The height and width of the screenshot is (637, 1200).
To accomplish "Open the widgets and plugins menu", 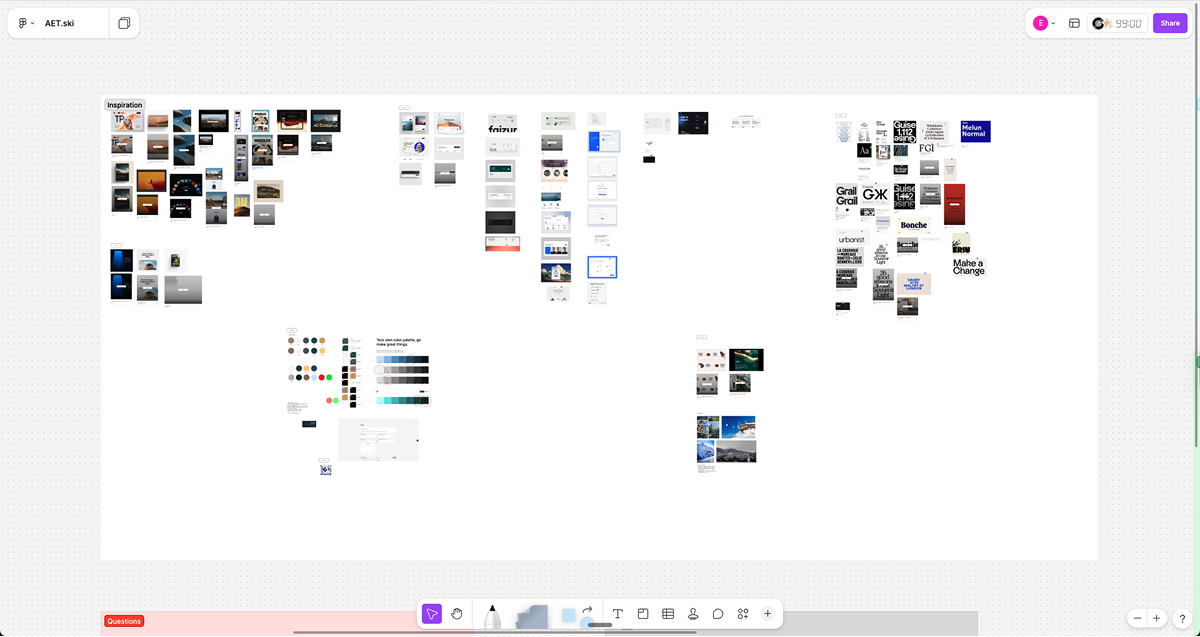I will [x=743, y=614].
